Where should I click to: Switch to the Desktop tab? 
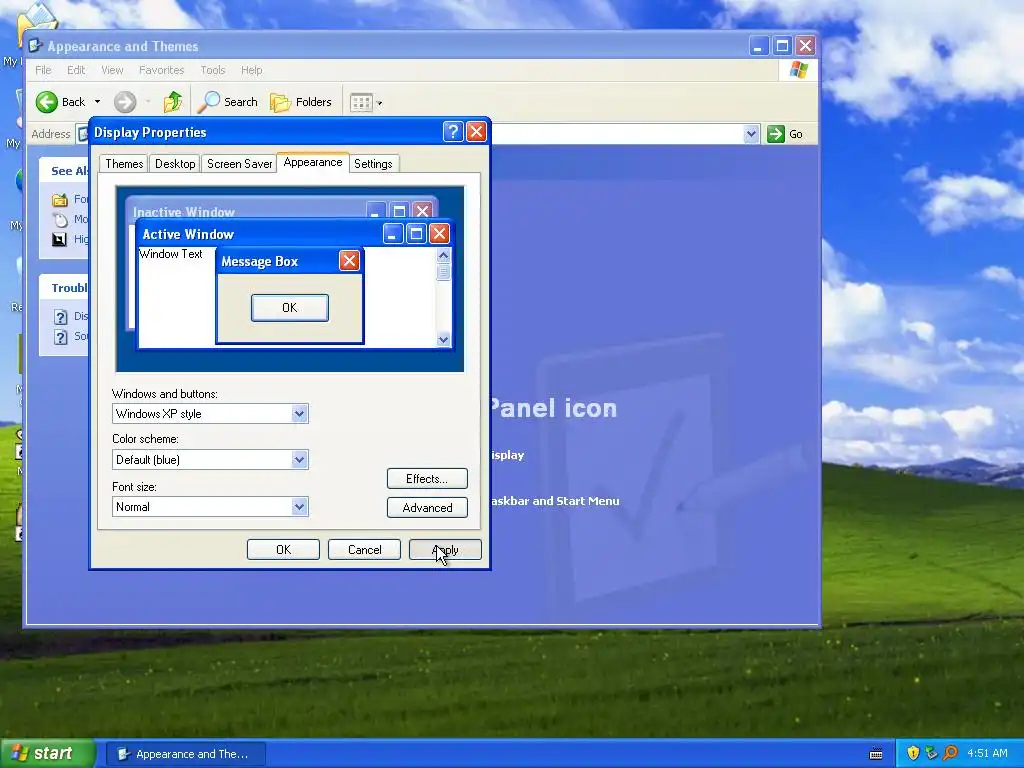[175, 164]
